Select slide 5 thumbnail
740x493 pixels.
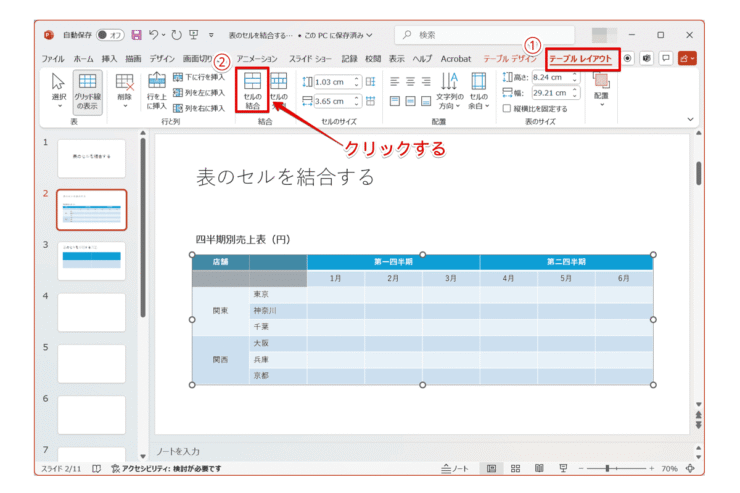[92, 364]
